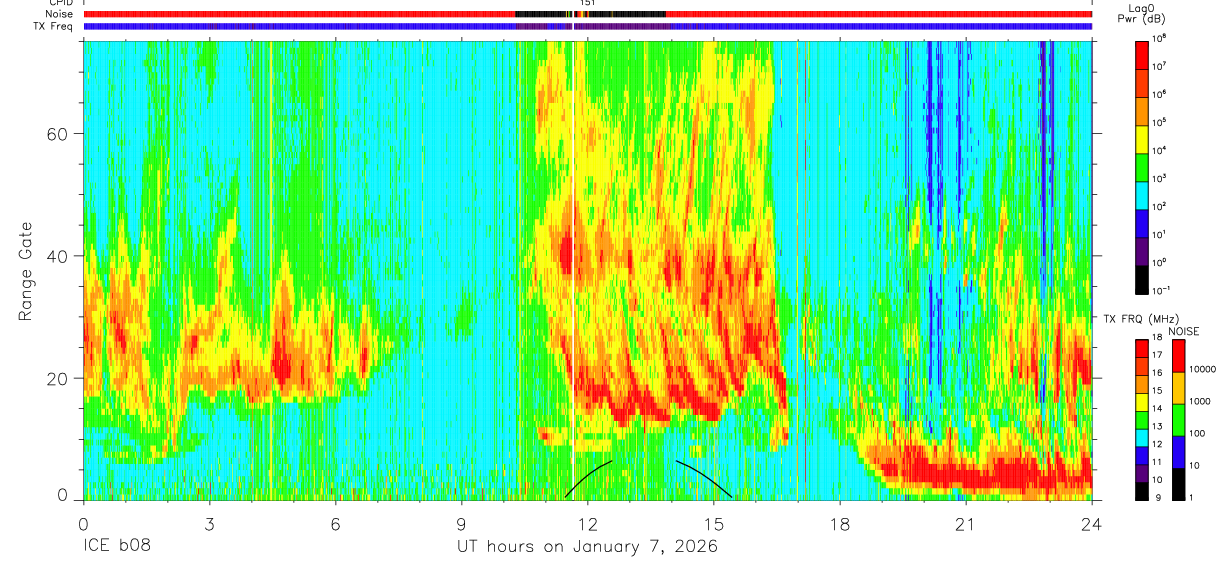Image resolution: width=1228 pixels, height=567 pixels.
Task: Click the '60' tick label on the Range Gate axis
Action: (x=59, y=133)
